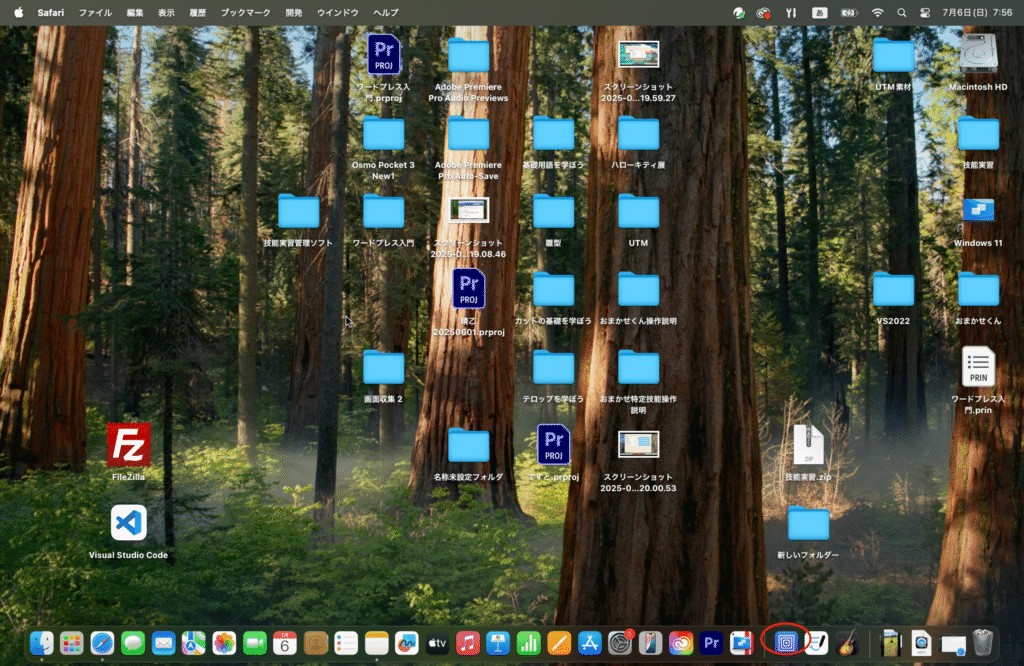This screenshot has height=666, width=1024.
Task: Open the ブックマーク menu
Action: (245, 13)
